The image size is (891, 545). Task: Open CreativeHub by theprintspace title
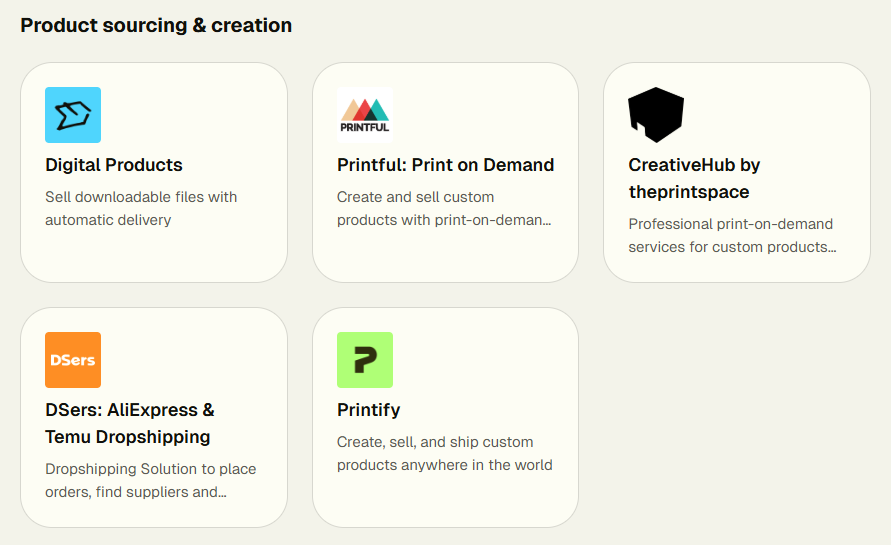click(x=694, y=178)
